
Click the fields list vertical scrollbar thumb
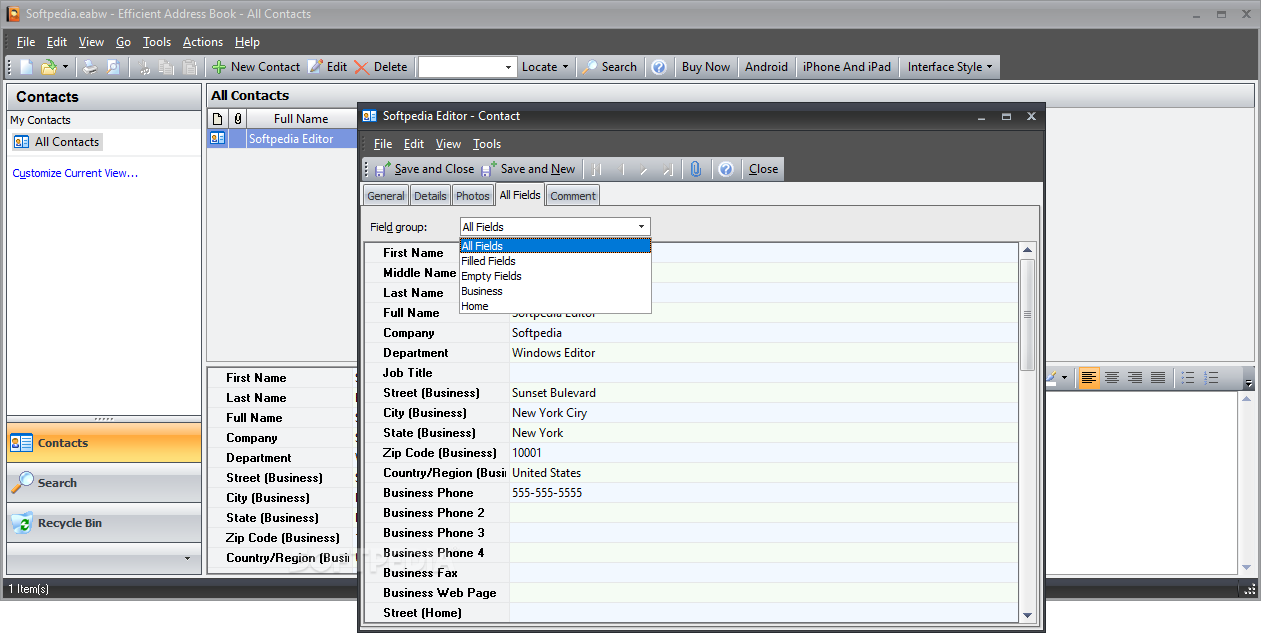[1027, 314]
